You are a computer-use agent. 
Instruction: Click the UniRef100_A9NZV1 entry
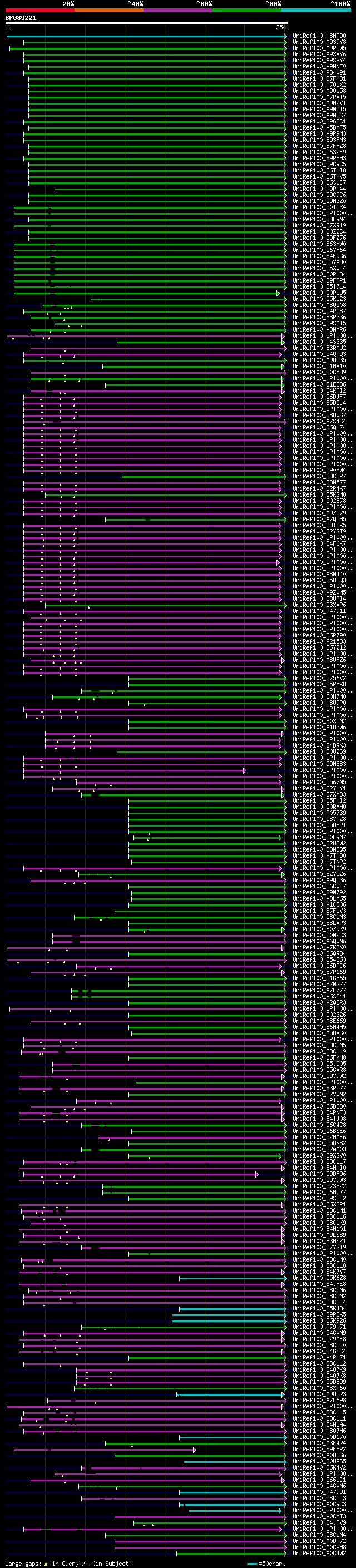click(319, 103)
